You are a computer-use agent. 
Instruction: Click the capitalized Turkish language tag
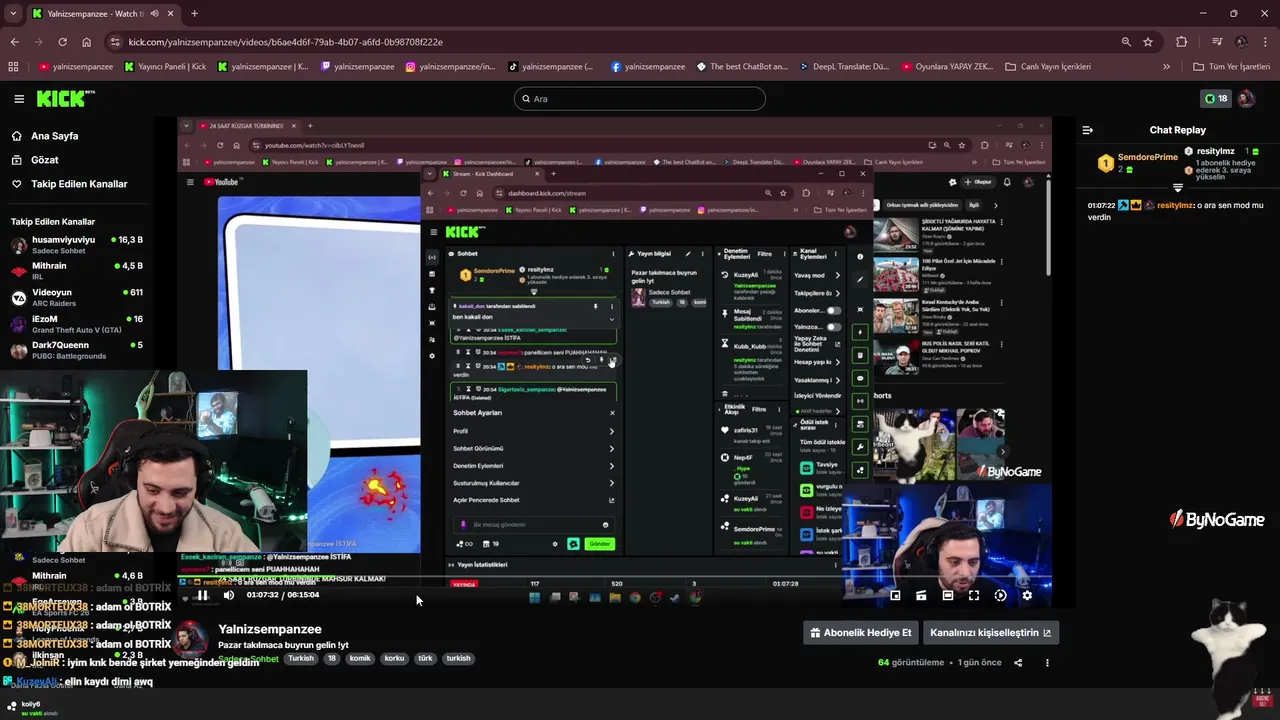point(301,659)
